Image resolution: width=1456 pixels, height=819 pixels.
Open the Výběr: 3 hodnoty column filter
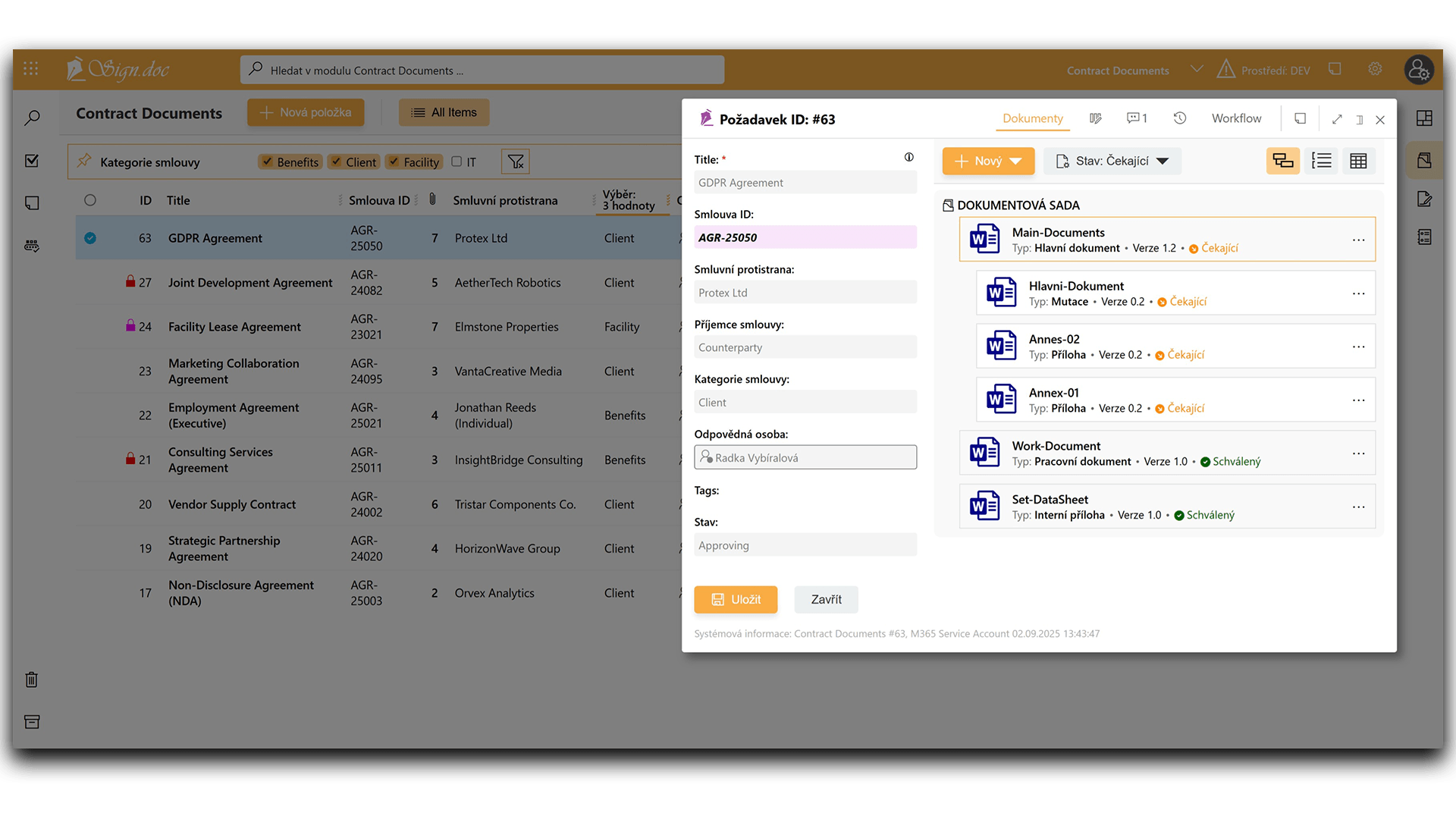[629, 200]
